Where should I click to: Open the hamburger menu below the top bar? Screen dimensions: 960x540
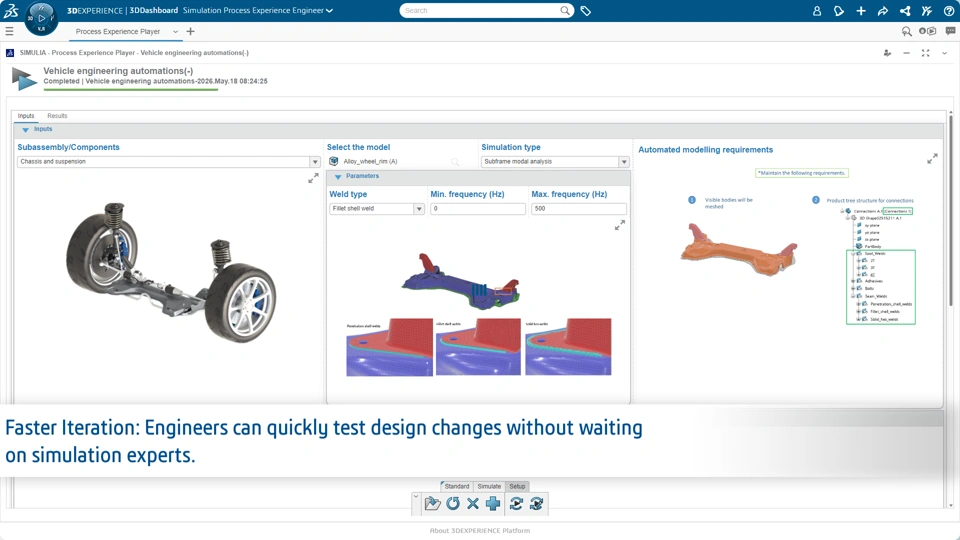coord(9,31)
